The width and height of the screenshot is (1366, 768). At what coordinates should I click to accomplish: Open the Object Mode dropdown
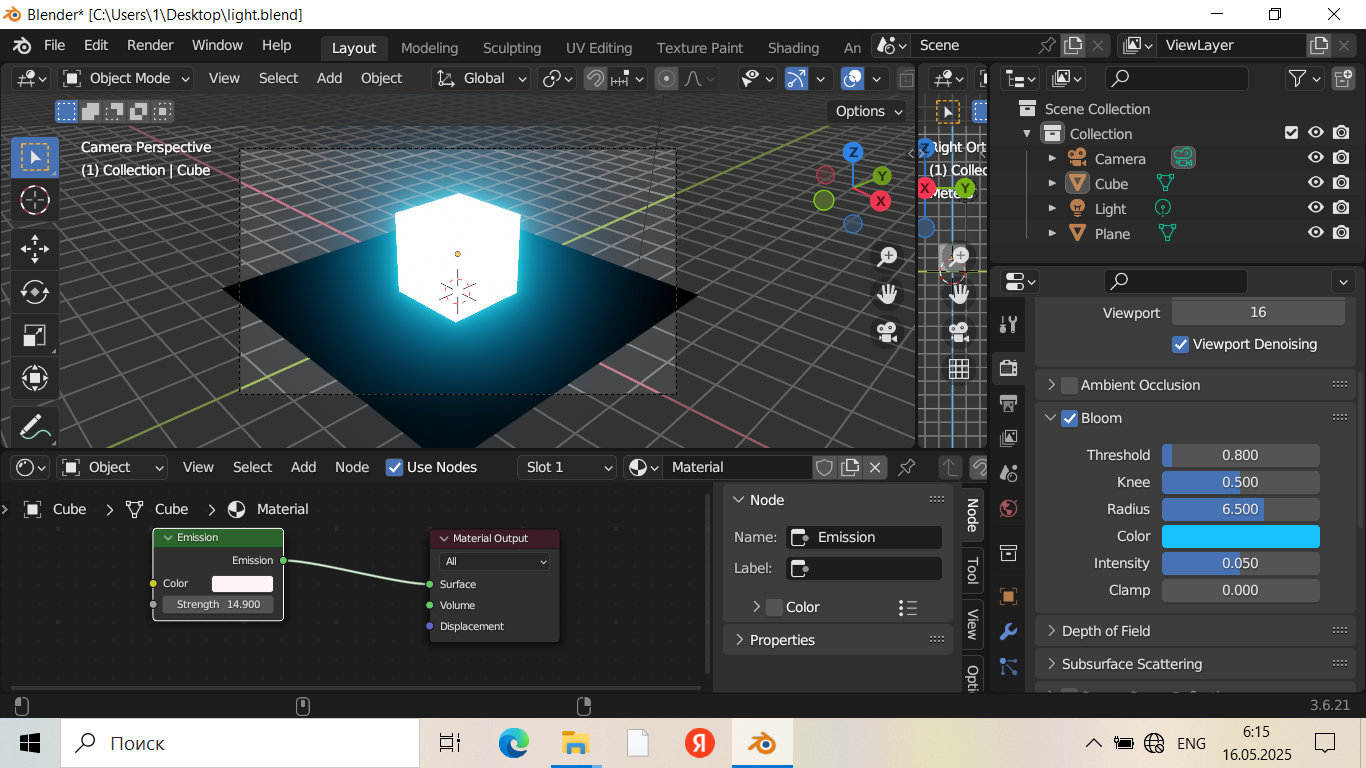(127, 78)
